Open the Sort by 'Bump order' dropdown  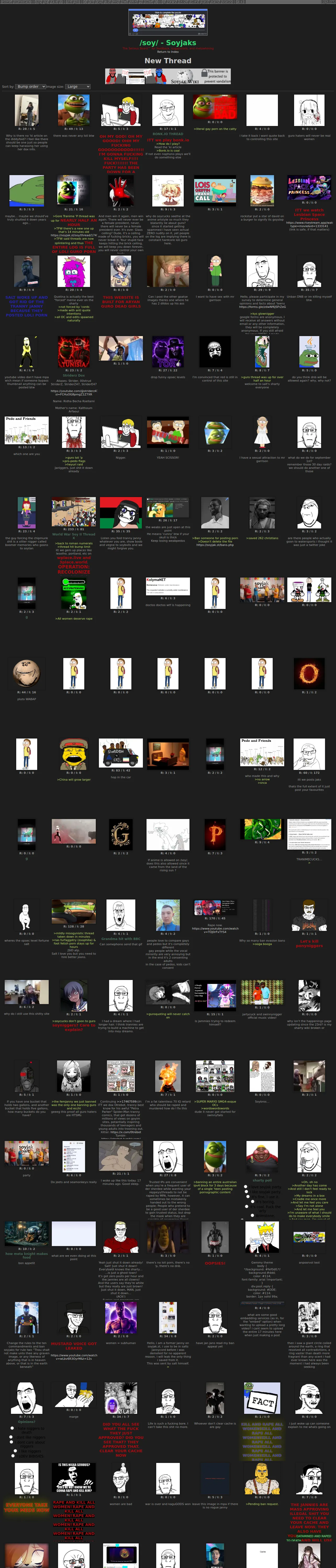point(31,87)
